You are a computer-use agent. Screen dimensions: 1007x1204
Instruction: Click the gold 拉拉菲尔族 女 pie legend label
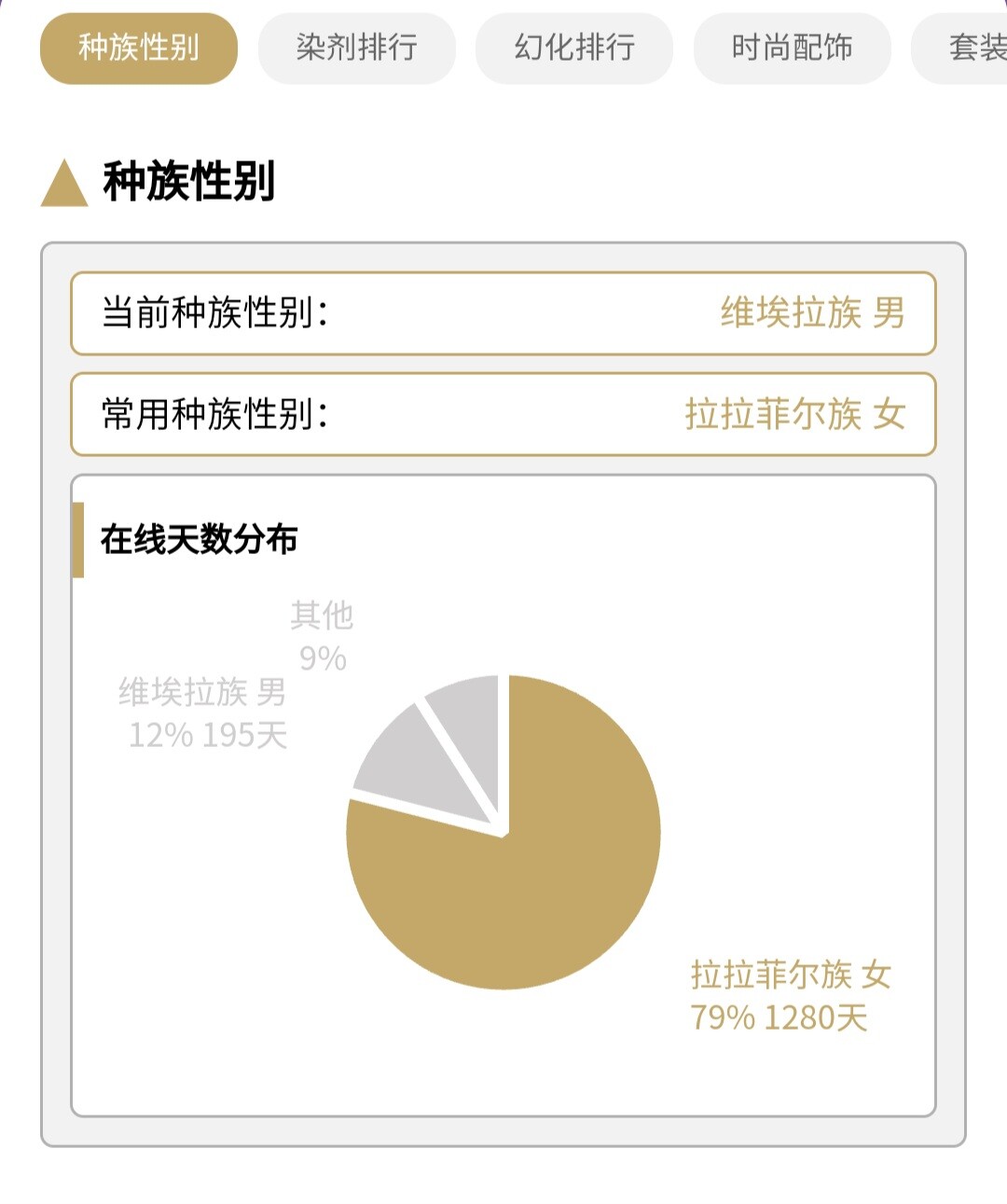[792, 976]
